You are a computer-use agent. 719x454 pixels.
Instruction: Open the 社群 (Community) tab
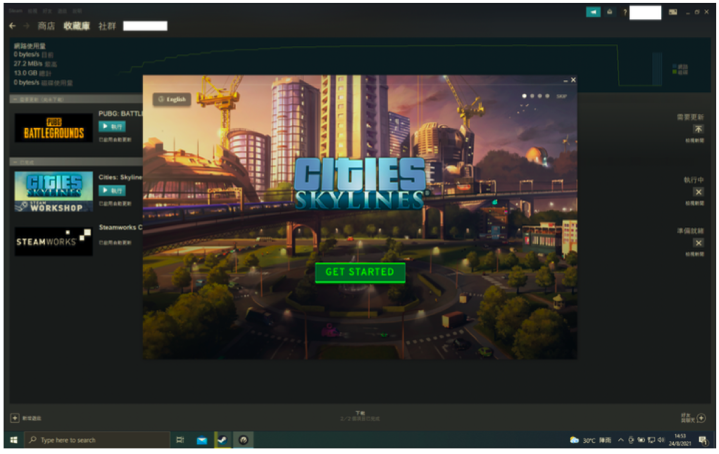point(107,26)
